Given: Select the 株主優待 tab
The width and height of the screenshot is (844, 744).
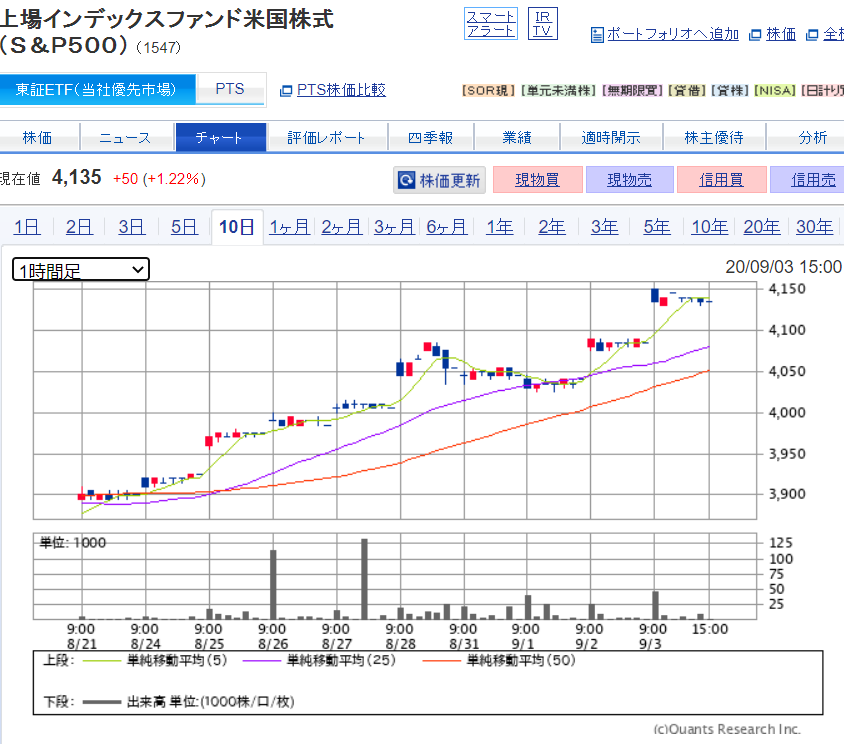Looking at the screenshot, I should 715,138.
